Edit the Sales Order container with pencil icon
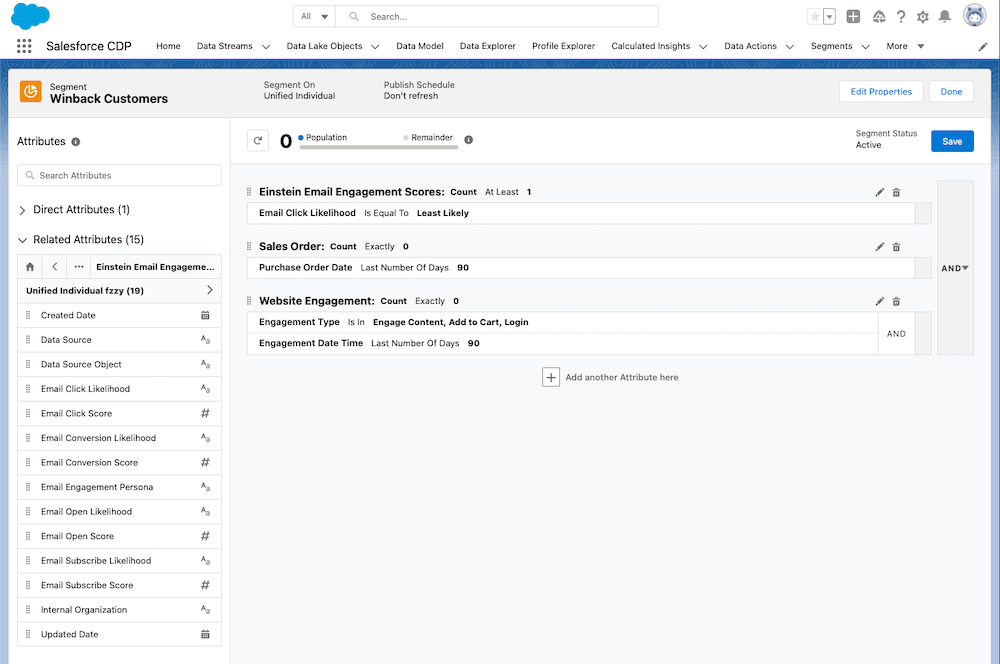This screenshot has width=1000, height=664. [880, 247]
